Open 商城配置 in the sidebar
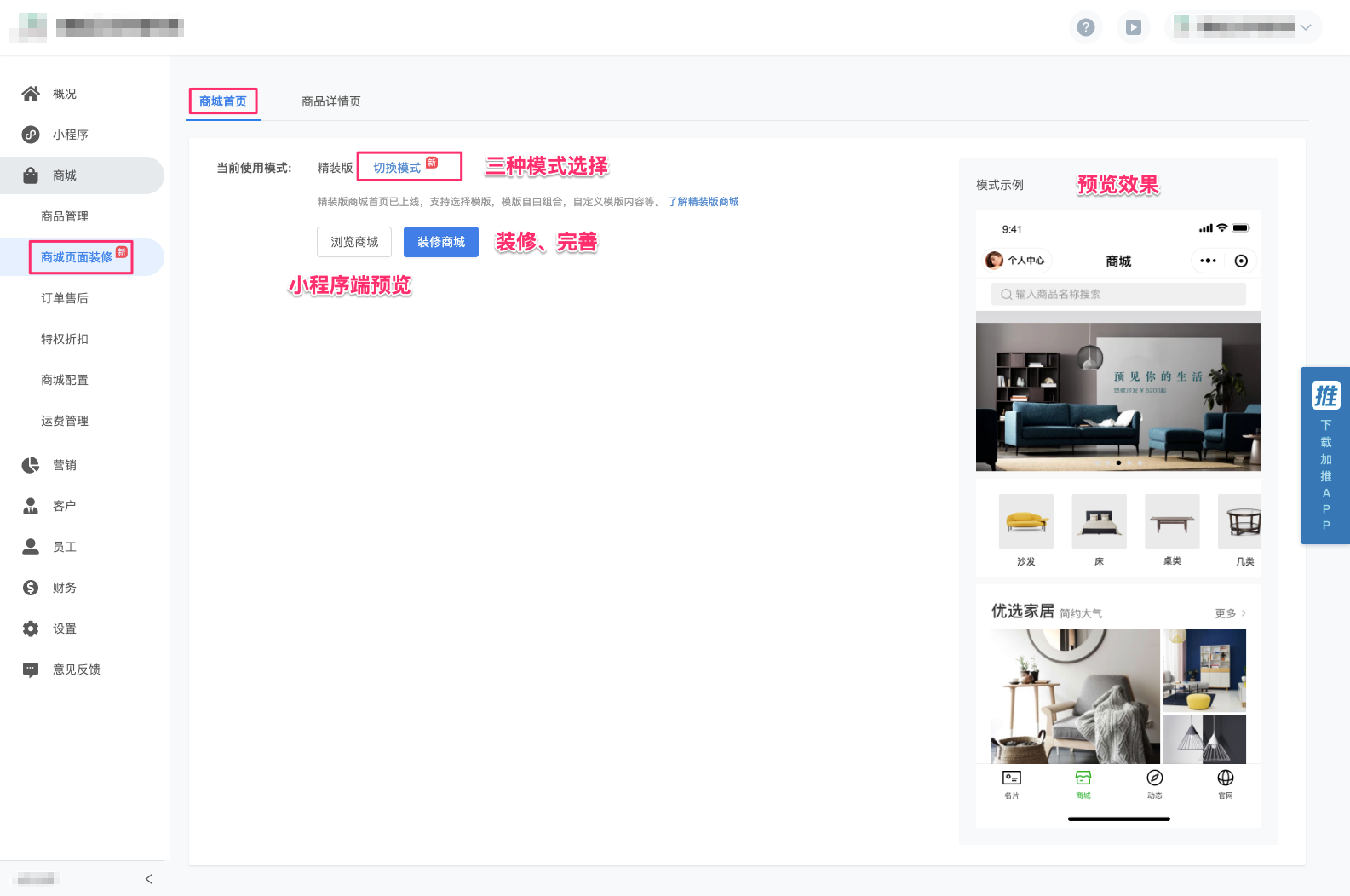The width and height of the screenshot is (1350, 896). coord(65,380)
